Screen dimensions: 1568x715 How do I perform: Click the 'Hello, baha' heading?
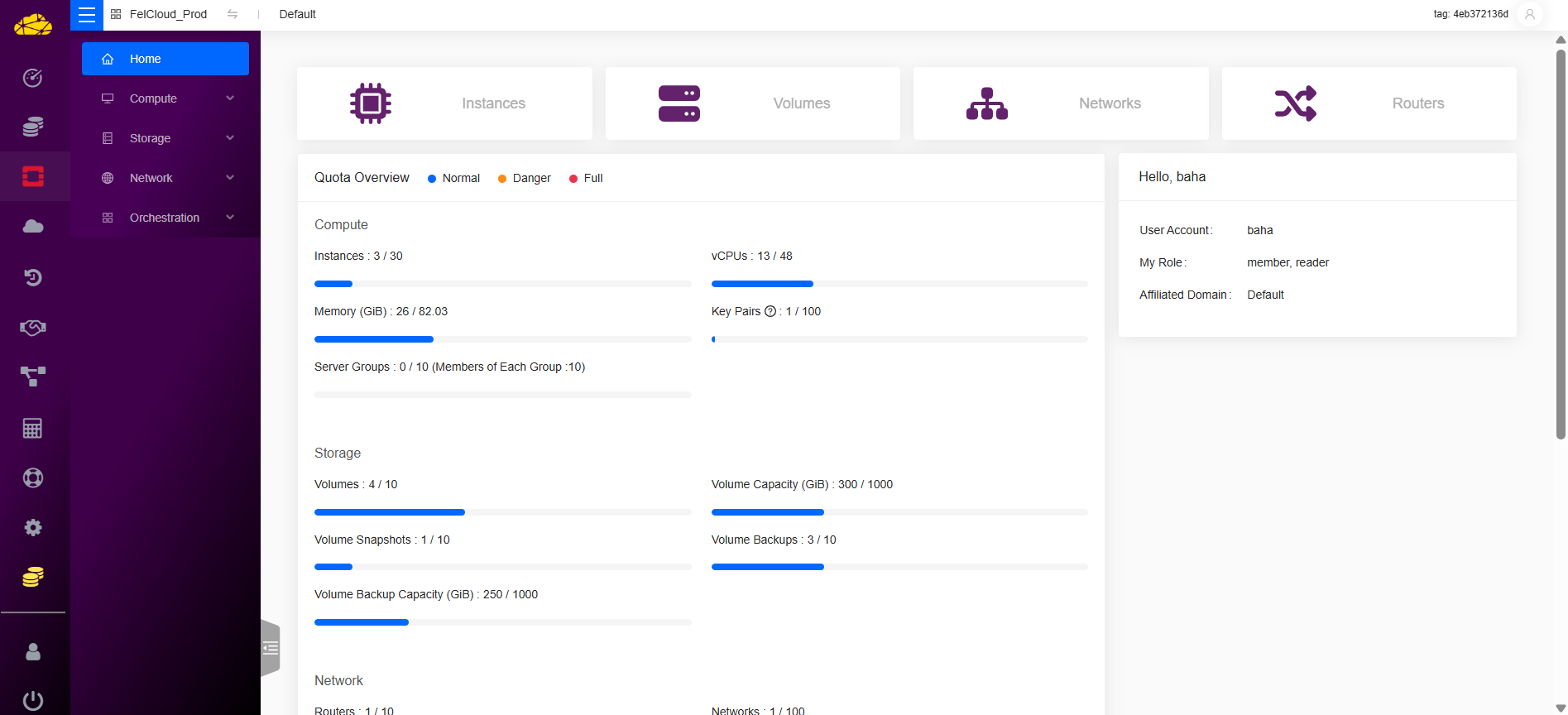click(x=1172, y=177)
